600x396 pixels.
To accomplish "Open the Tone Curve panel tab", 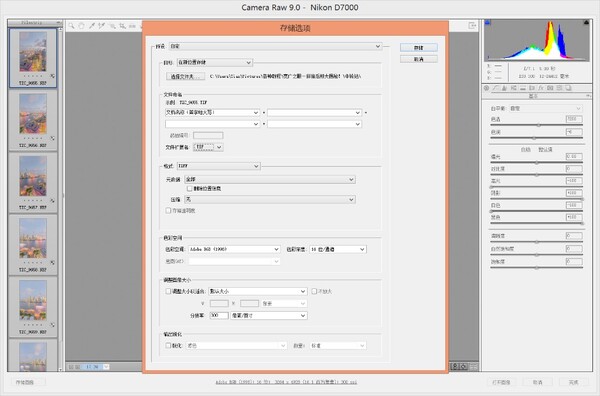I will tap(496, 88).
